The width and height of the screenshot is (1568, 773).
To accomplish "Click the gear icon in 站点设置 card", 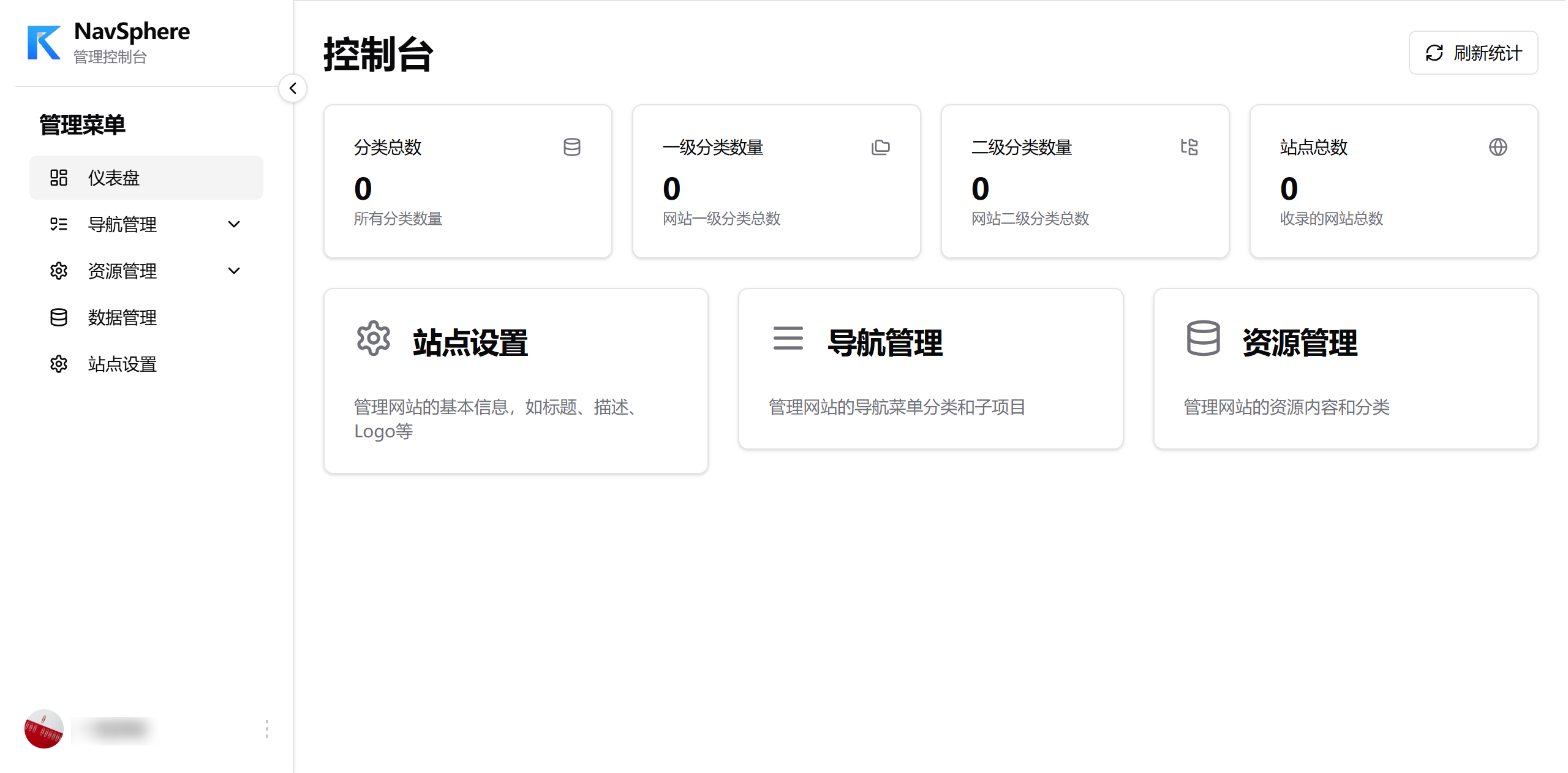I will pos(373,338).
